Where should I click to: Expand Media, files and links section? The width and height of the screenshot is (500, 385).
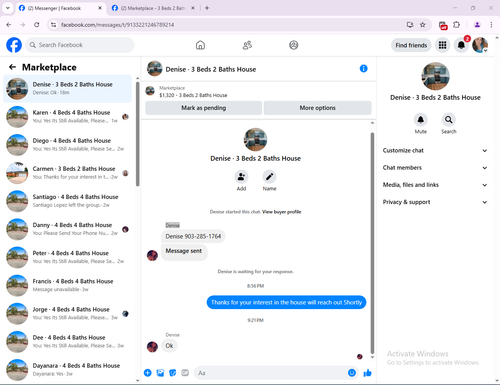tap(435, 185)
